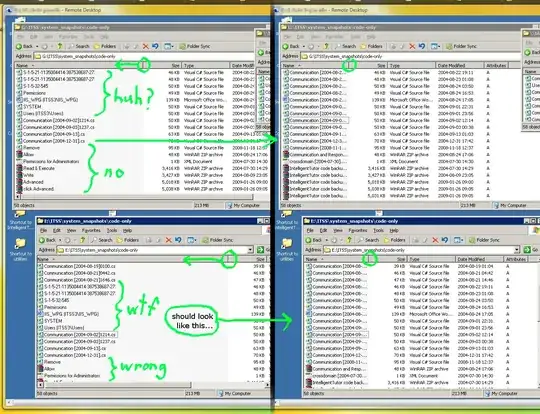Viewport: 540px width, 414px height.
Task: Open Search in left desktop's G: window
Action: click(79, 46)
